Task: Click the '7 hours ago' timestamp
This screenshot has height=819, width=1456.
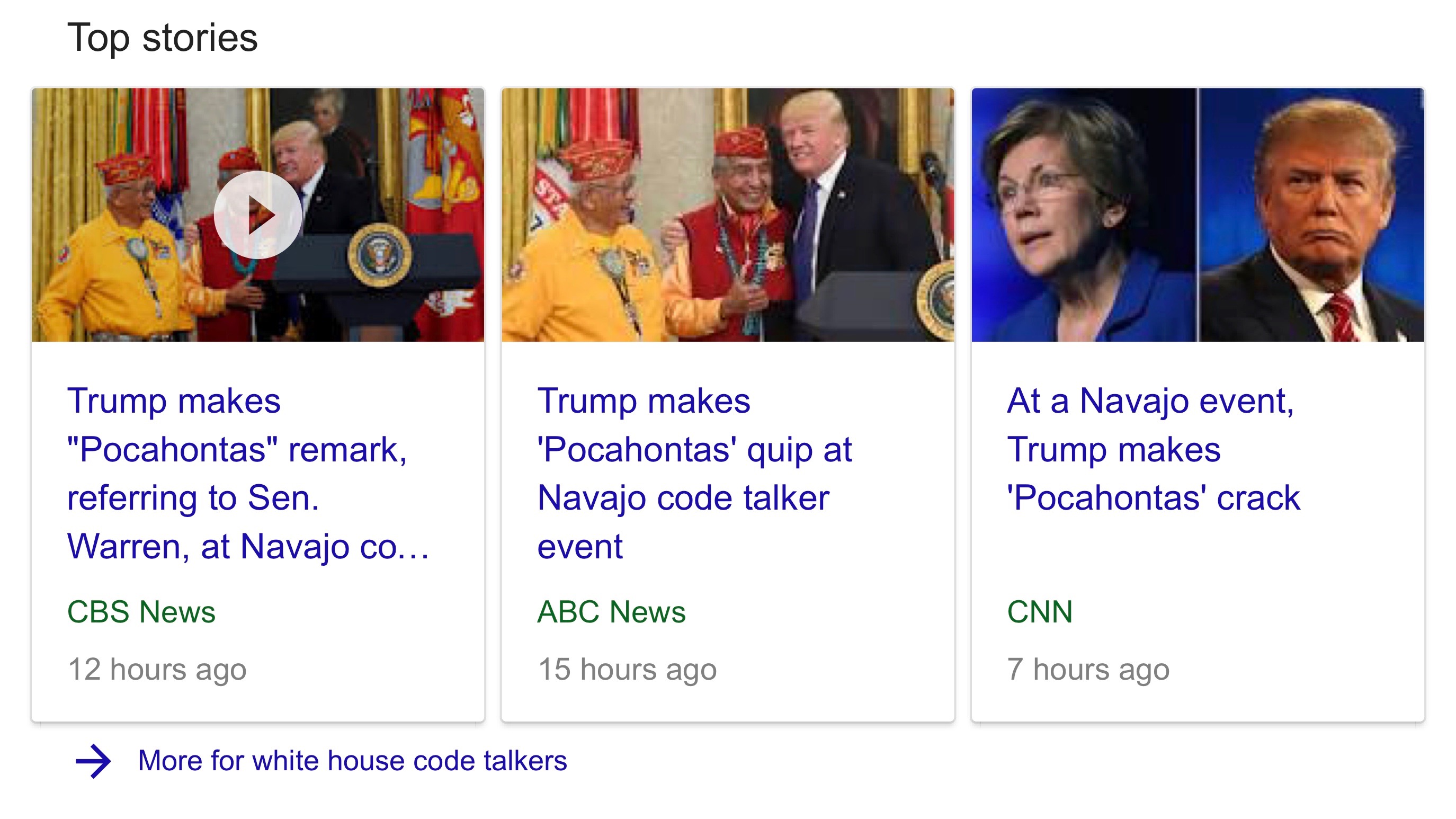Action: click(x=1088, y=669)
